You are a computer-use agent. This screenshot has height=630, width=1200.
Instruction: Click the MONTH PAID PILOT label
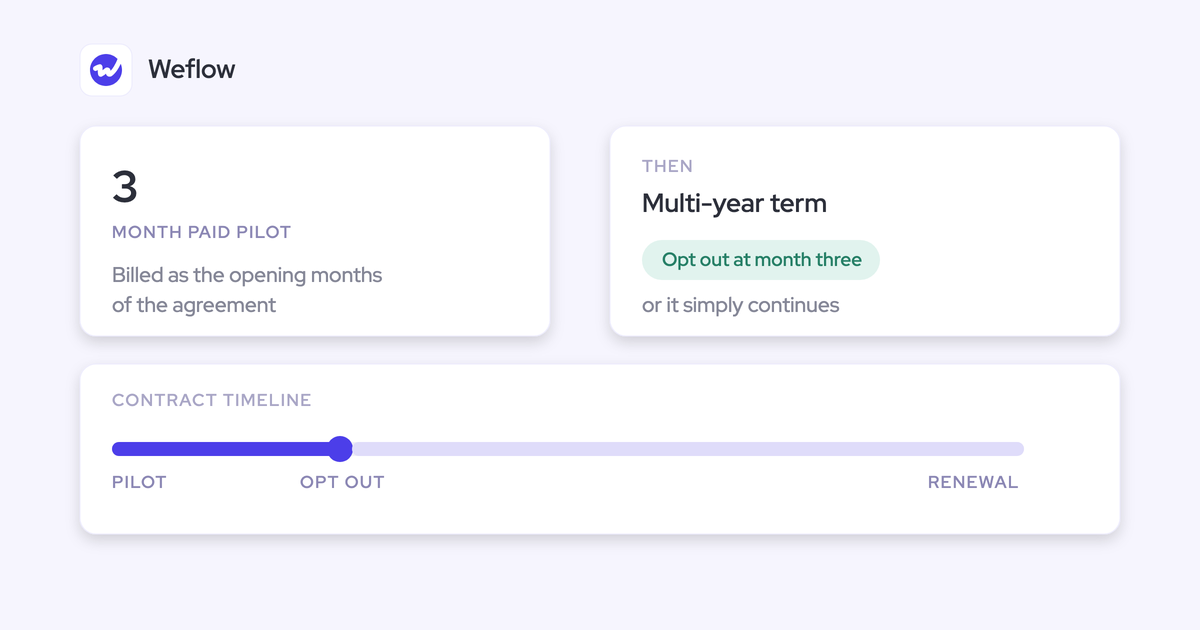201,232
